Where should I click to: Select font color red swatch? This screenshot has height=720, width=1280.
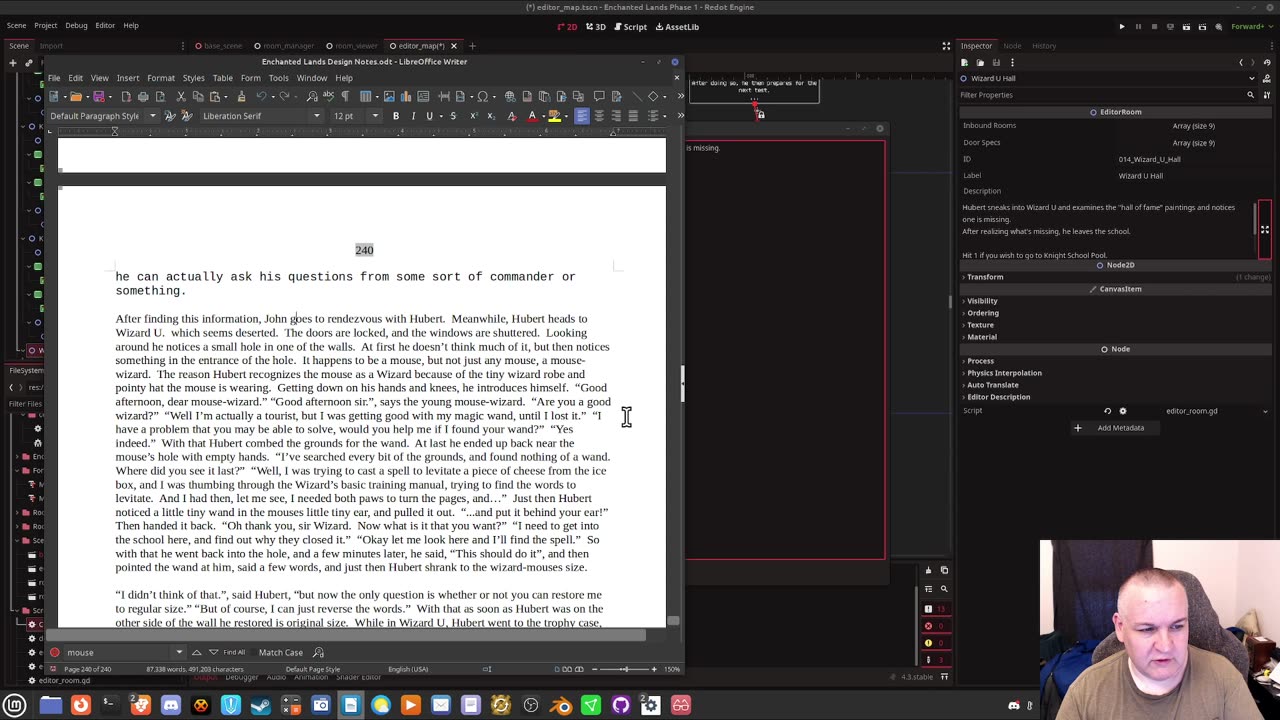point(532,116)
